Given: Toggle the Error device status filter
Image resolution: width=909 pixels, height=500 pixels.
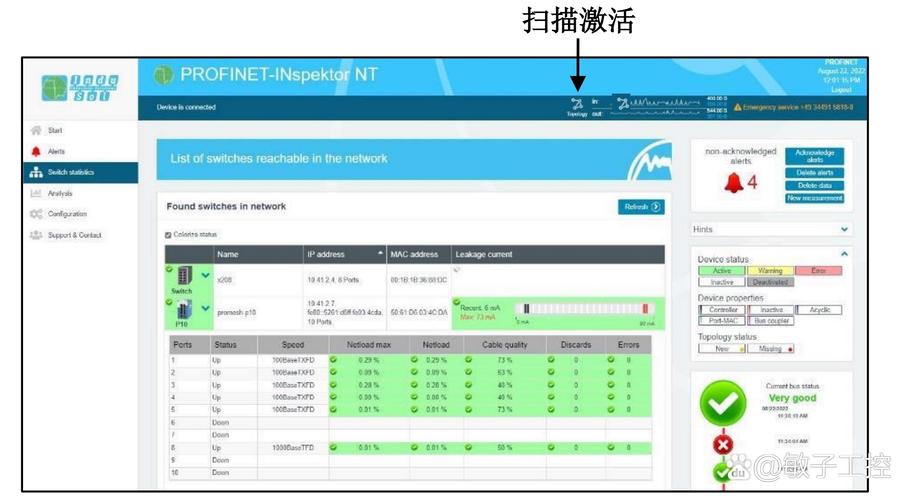Looking at the screenshot, I should [818, 271].
